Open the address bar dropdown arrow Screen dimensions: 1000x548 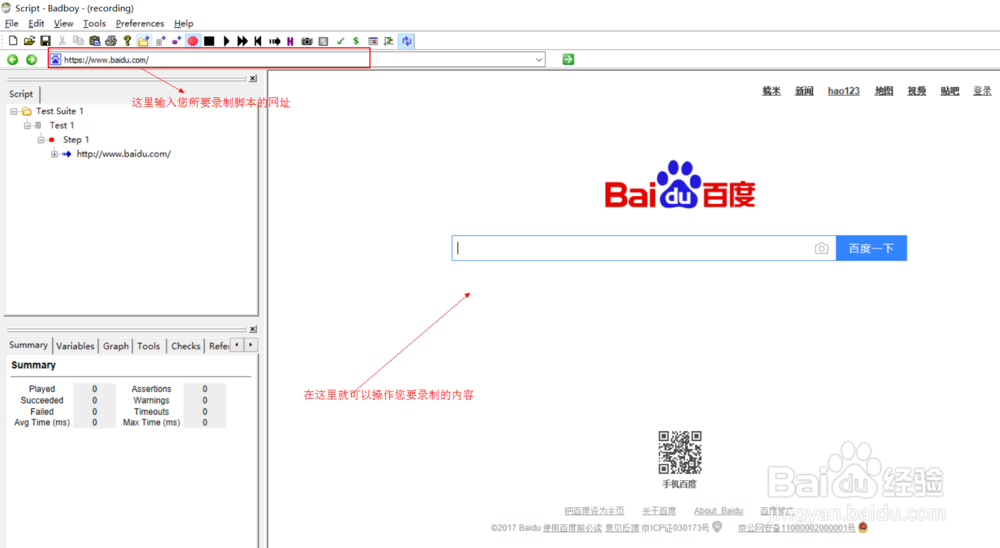coord(539,59)
